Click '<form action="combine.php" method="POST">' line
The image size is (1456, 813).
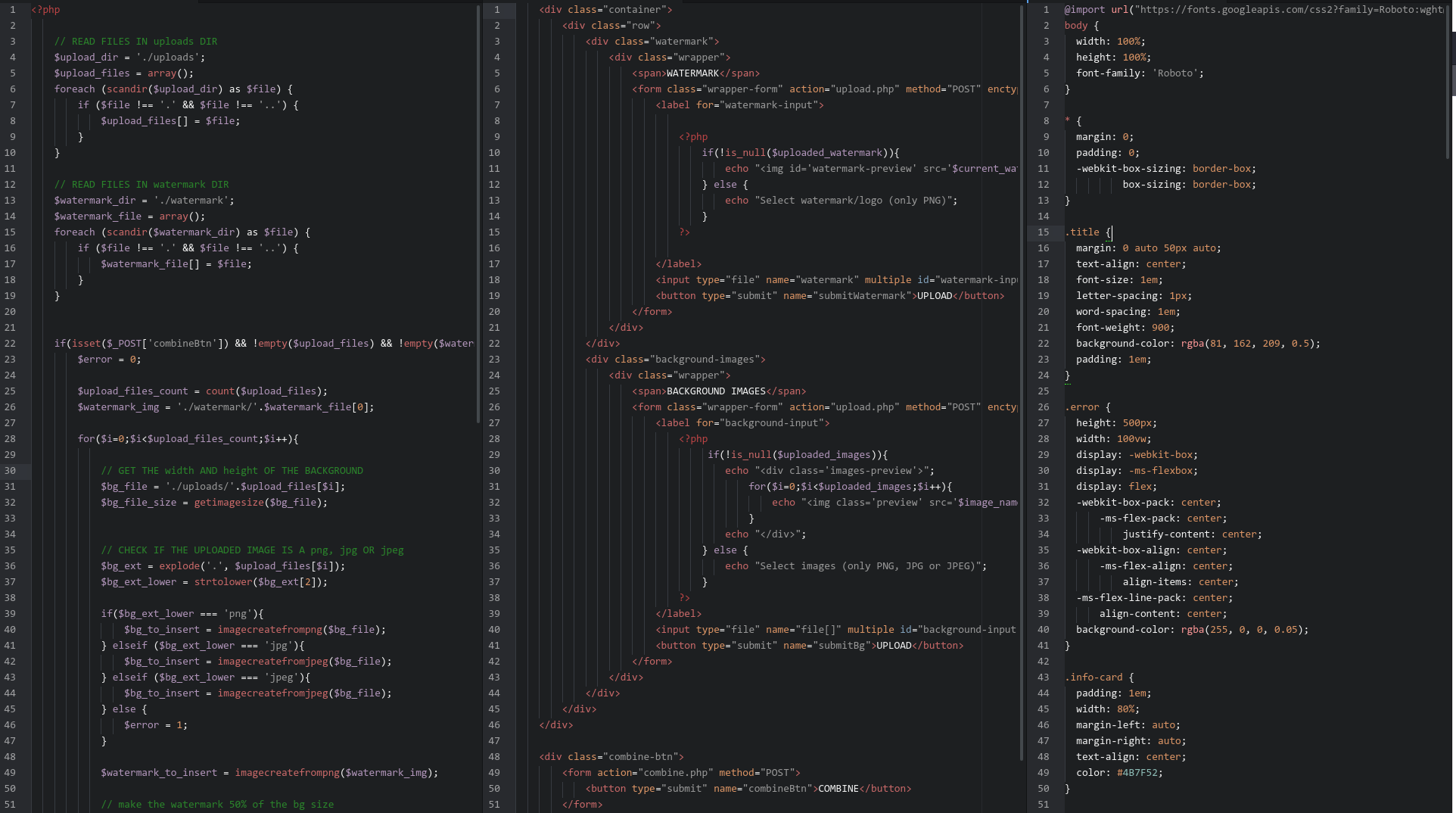click(x=681, y=773)
